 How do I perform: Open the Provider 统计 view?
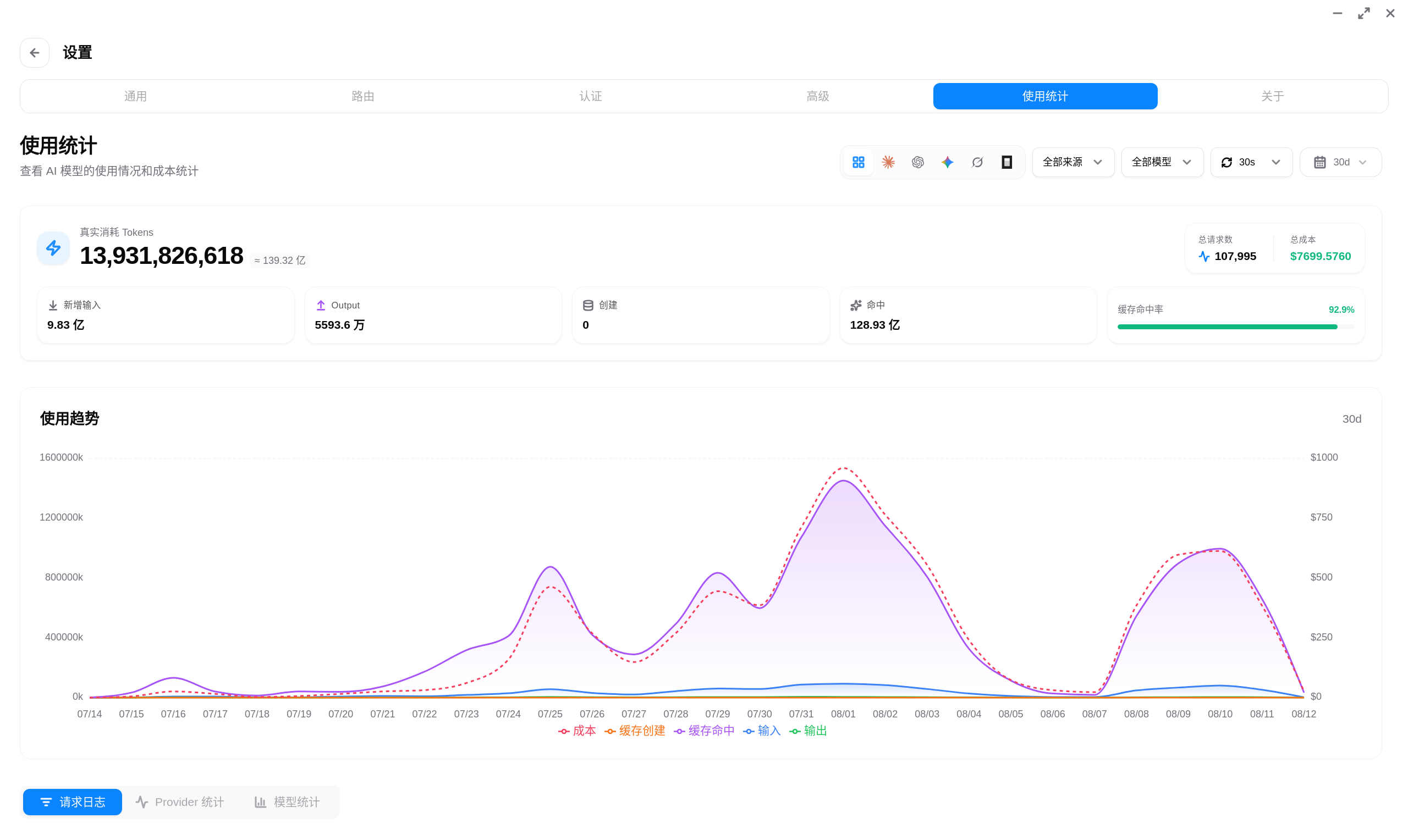180,802
